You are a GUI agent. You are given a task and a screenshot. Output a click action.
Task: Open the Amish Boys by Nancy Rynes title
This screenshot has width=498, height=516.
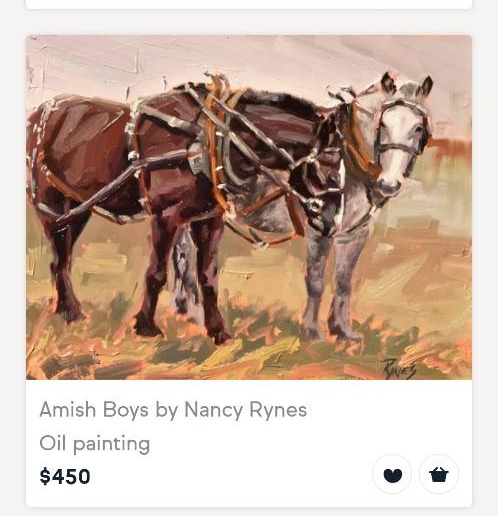click(173, 410)
